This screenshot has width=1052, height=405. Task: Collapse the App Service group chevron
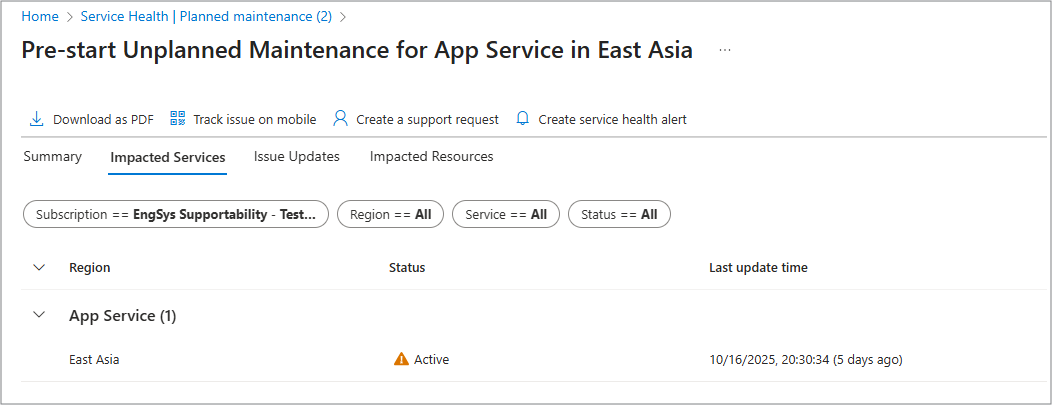[x=40, y=315]
